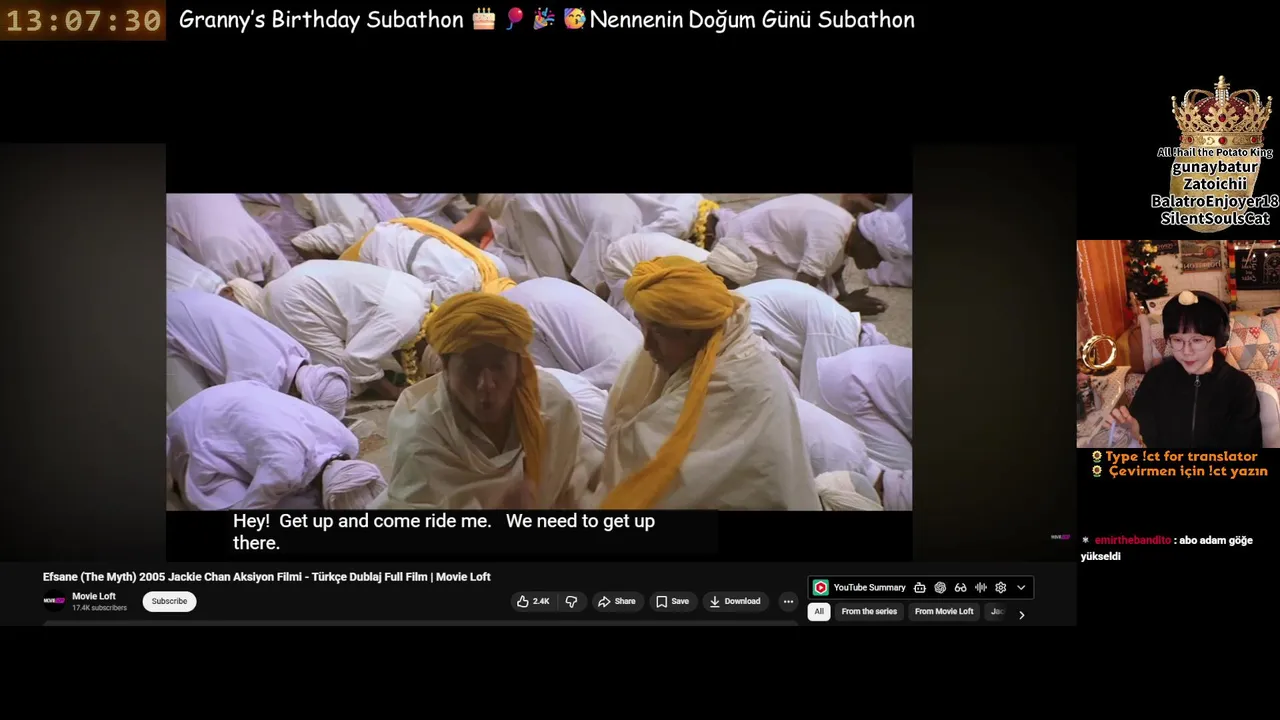Viewport: 1280px width, 720px height.
Task: Show more filter chips with right arrow
Action: (1021, 614)
